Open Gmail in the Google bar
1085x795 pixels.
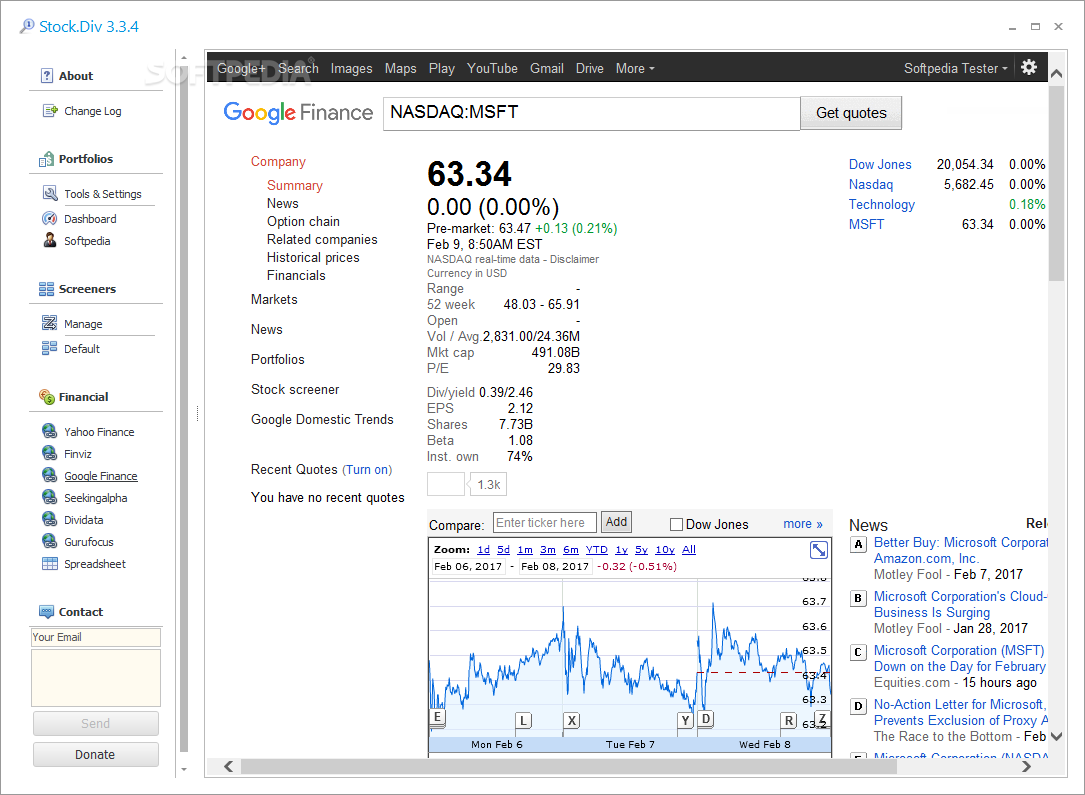(547, 68)
